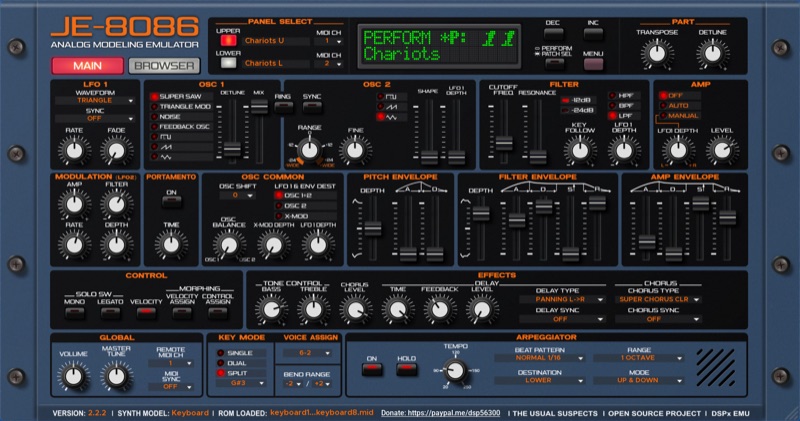Click the Amp Level knob
Screen dimensions: 800x421
(x=722, y=151)
